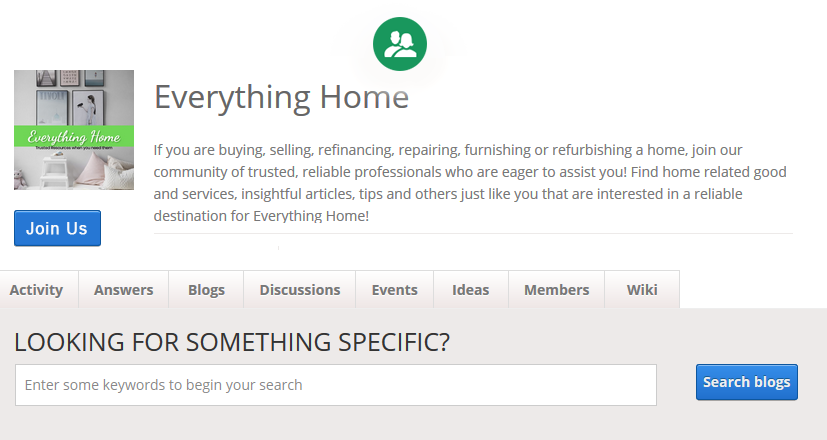View the Events tab
Screen dimensions: 827x440
(x=395, y=290)
